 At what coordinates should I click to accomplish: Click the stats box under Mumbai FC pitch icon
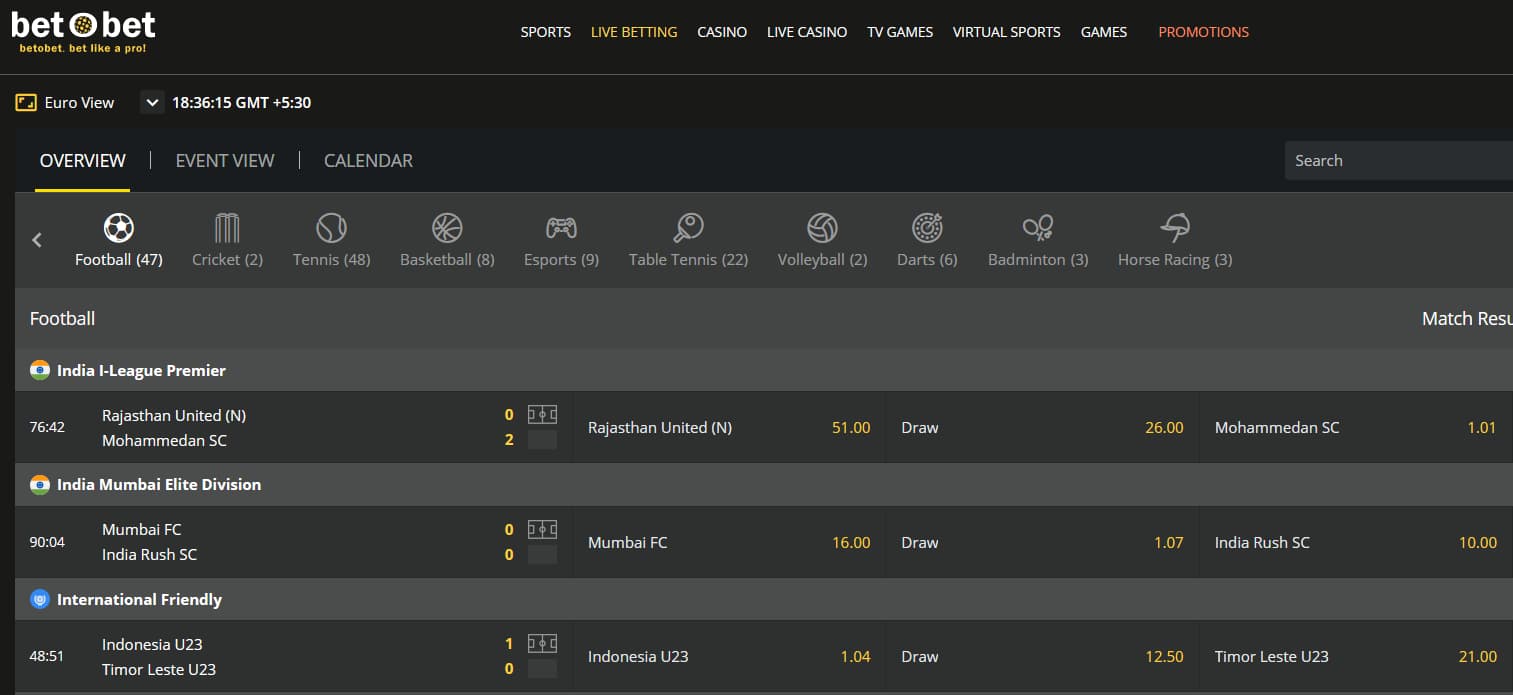click(x=542, y=554)
